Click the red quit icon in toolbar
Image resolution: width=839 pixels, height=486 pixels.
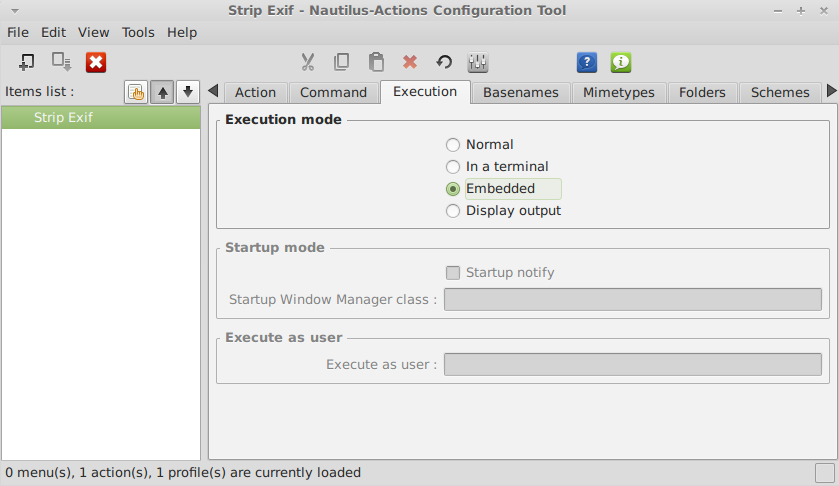[96, 62]
